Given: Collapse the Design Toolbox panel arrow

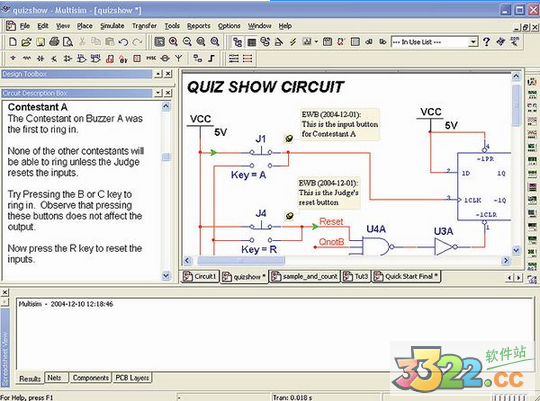Looking at the screenshot, I should [x=158, y=74].
